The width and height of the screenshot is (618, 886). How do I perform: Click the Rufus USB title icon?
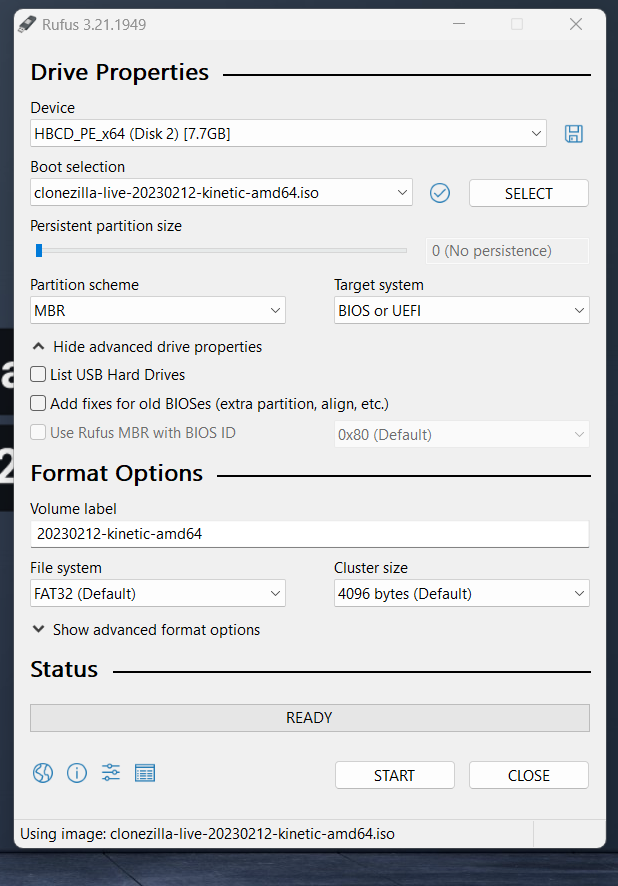click(27, 24)
